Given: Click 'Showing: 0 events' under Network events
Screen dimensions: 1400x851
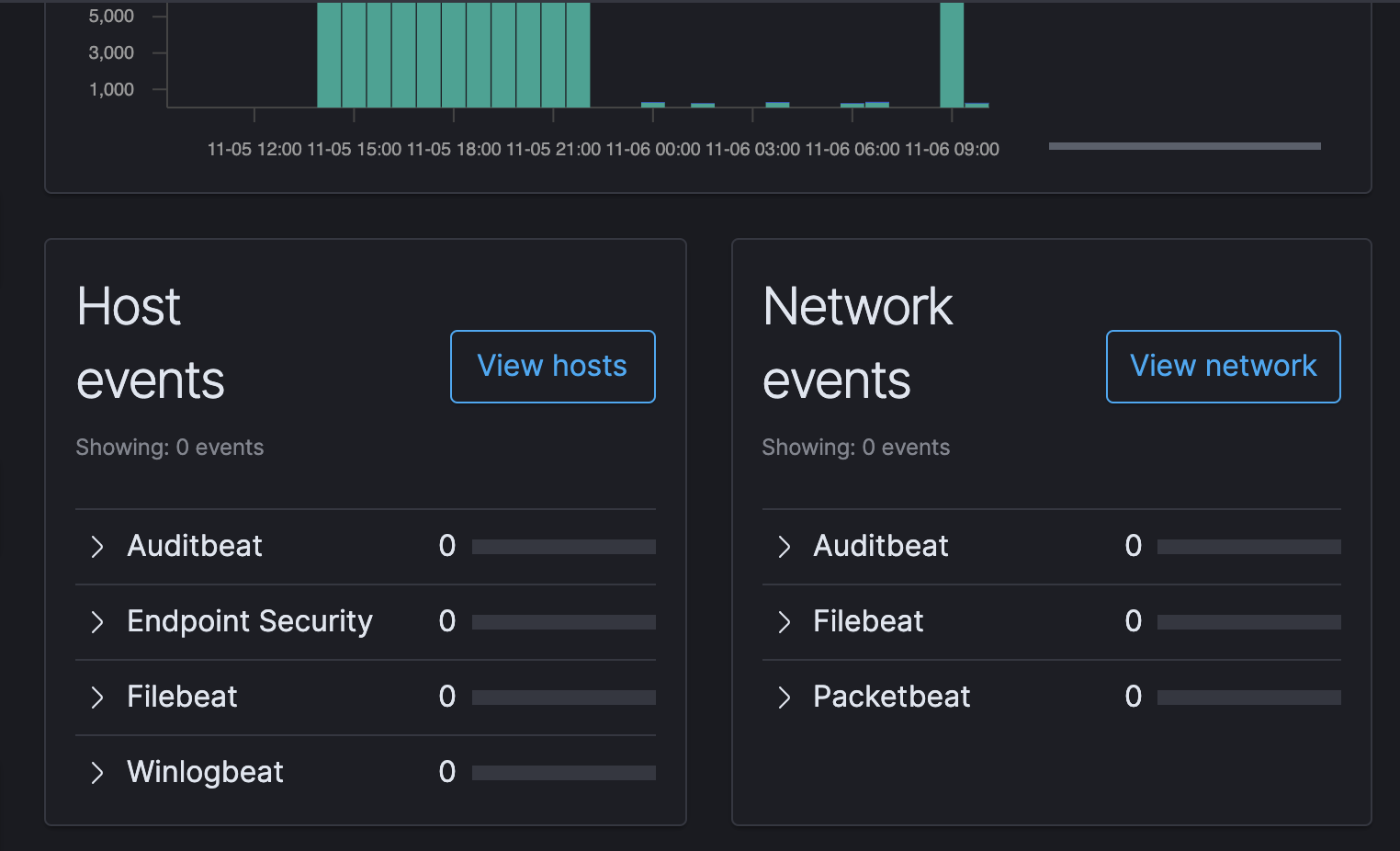Looking at the screenshot, I should click(x=856, y=448).
